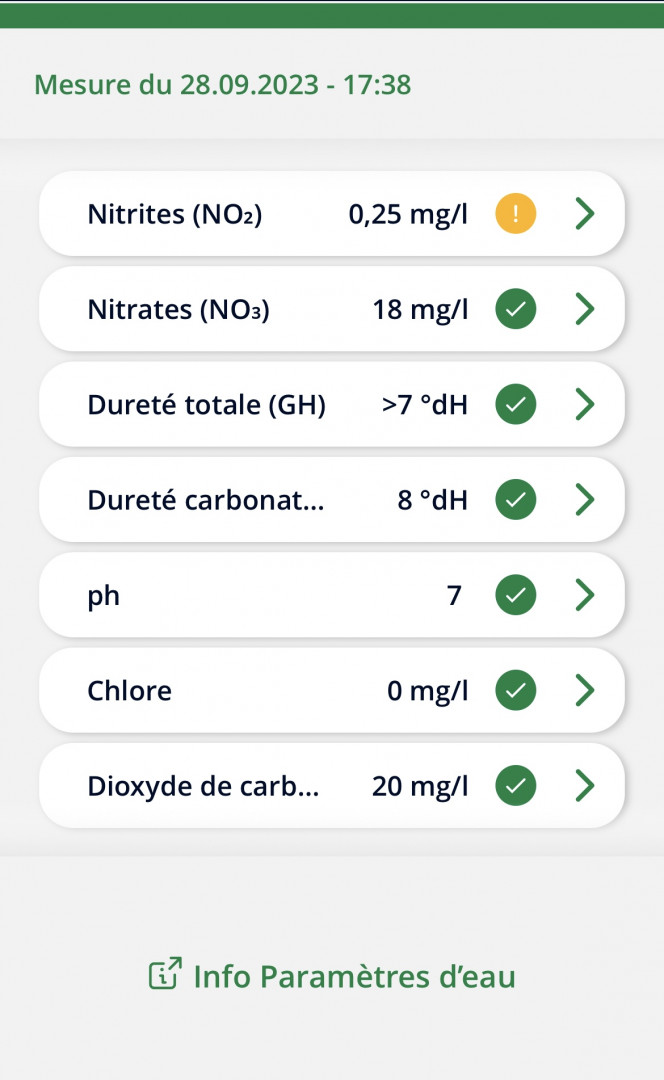Open Dureté totale details via chevron arrow

coord(585,404)
